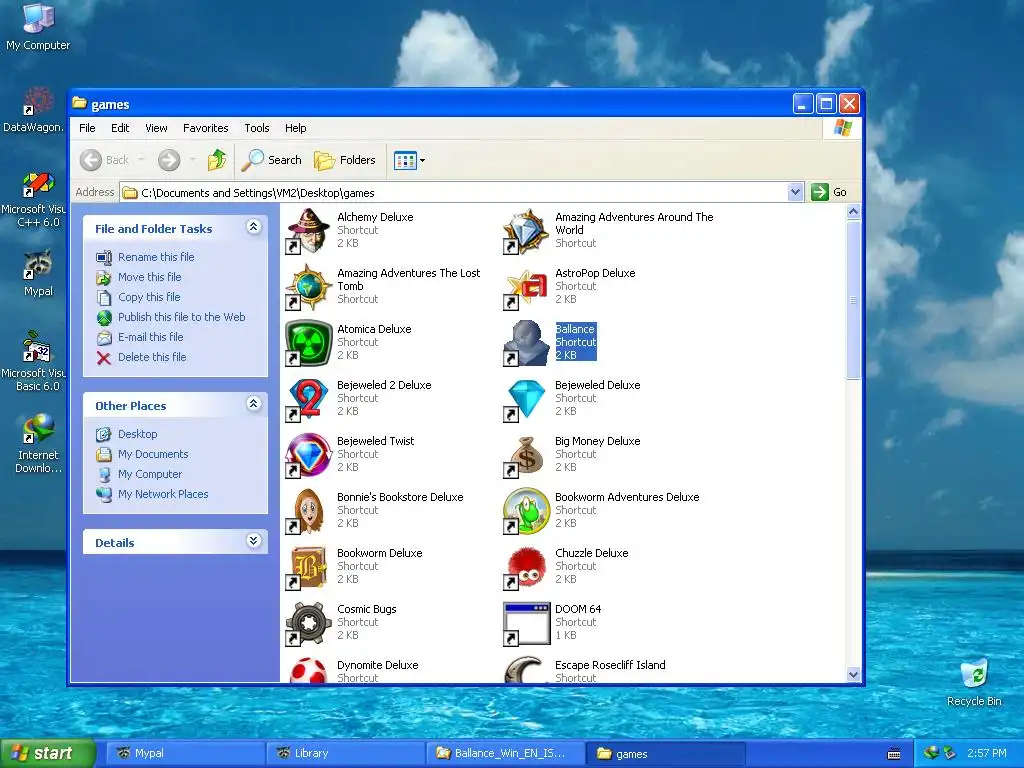
Task: Open the File menu
Action: 87,128
